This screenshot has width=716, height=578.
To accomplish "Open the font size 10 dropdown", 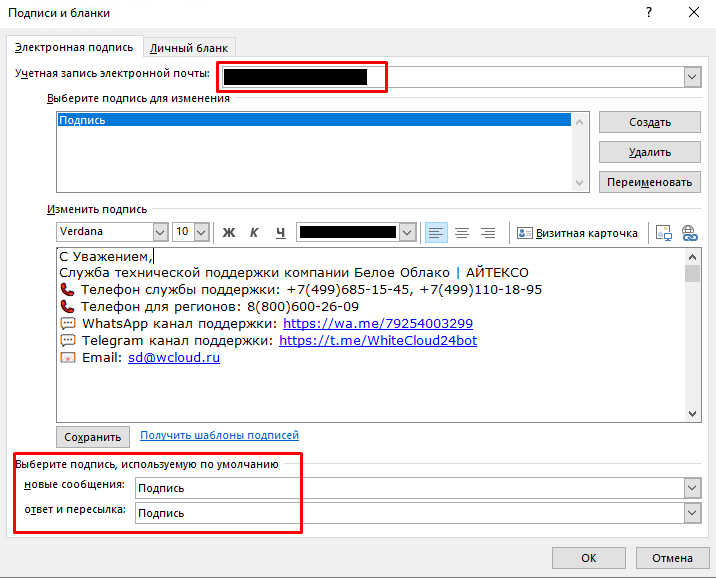I will tap(201, 232).
